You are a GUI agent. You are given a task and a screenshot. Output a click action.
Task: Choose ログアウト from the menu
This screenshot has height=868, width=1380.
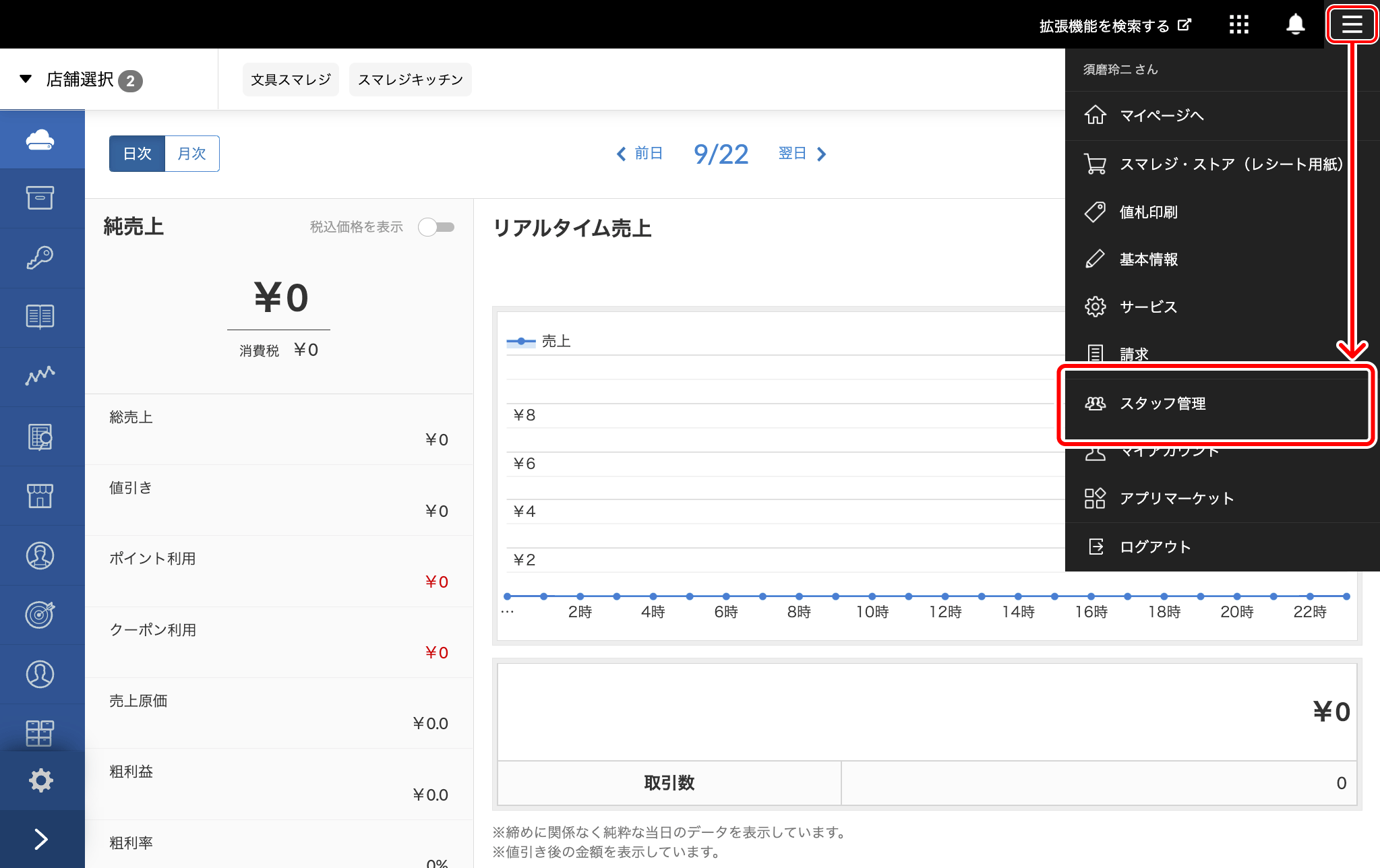1155,547
